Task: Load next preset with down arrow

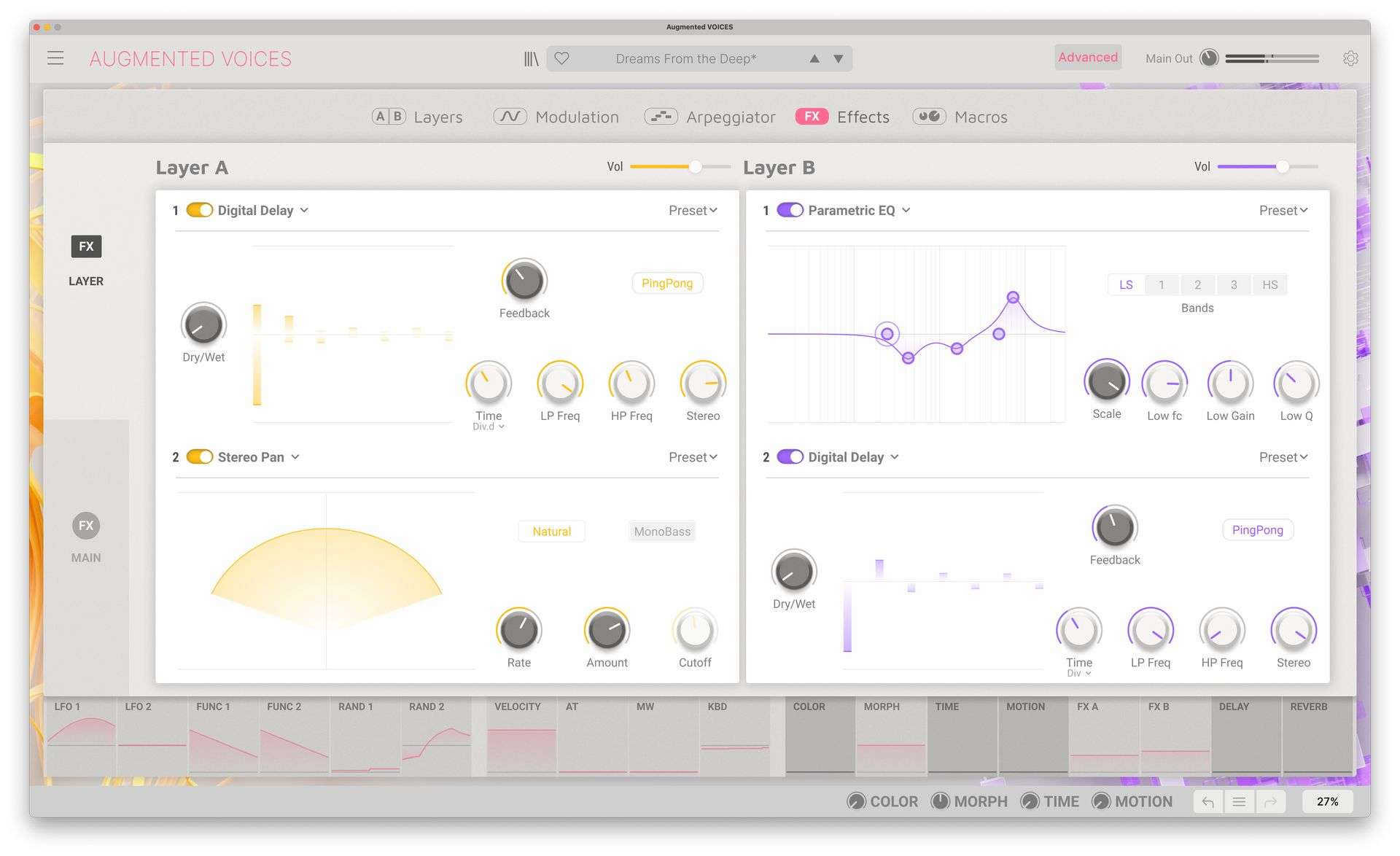Action: 839,58
